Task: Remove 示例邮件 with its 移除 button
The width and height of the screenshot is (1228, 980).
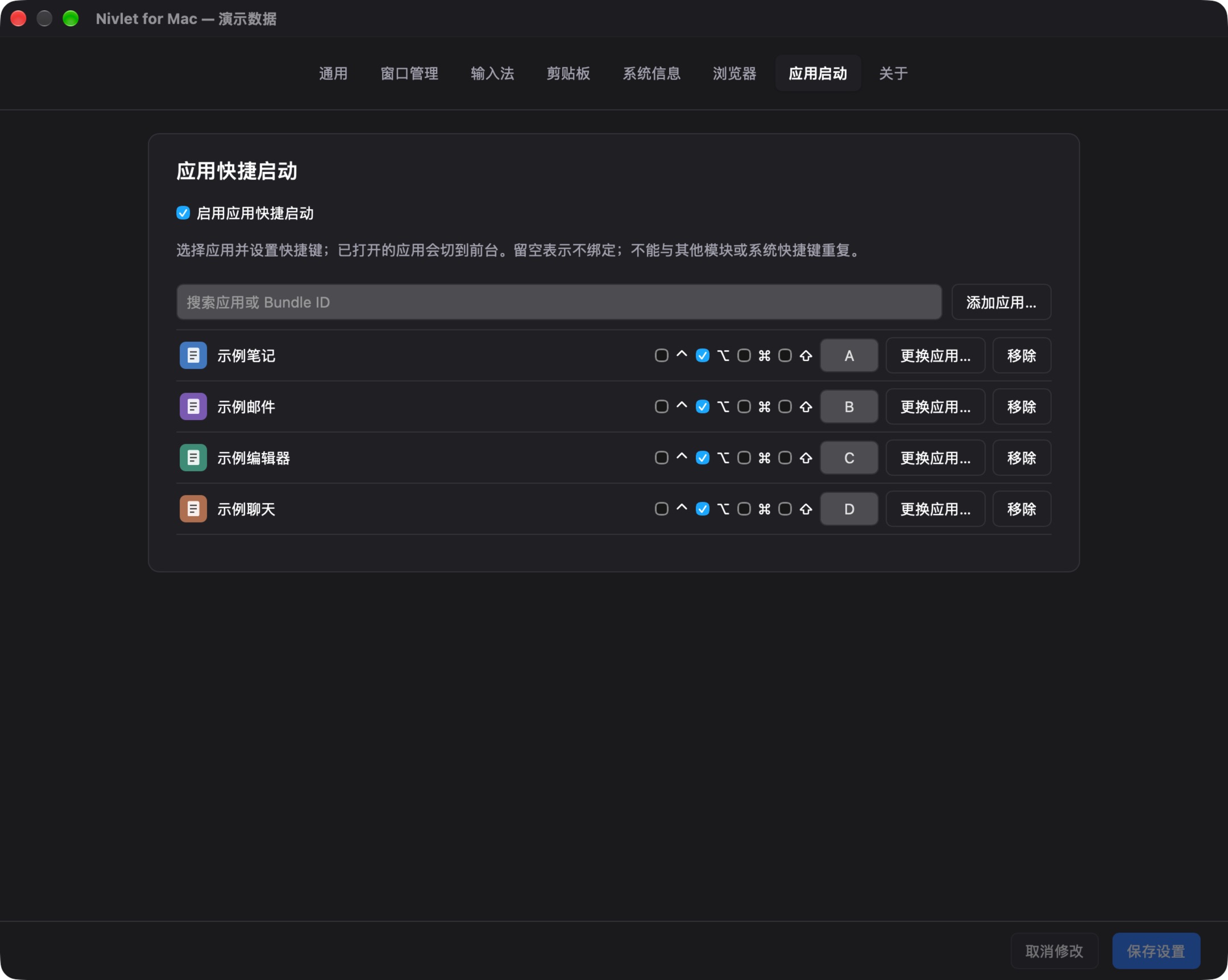Action: [x=1021, y=406]
